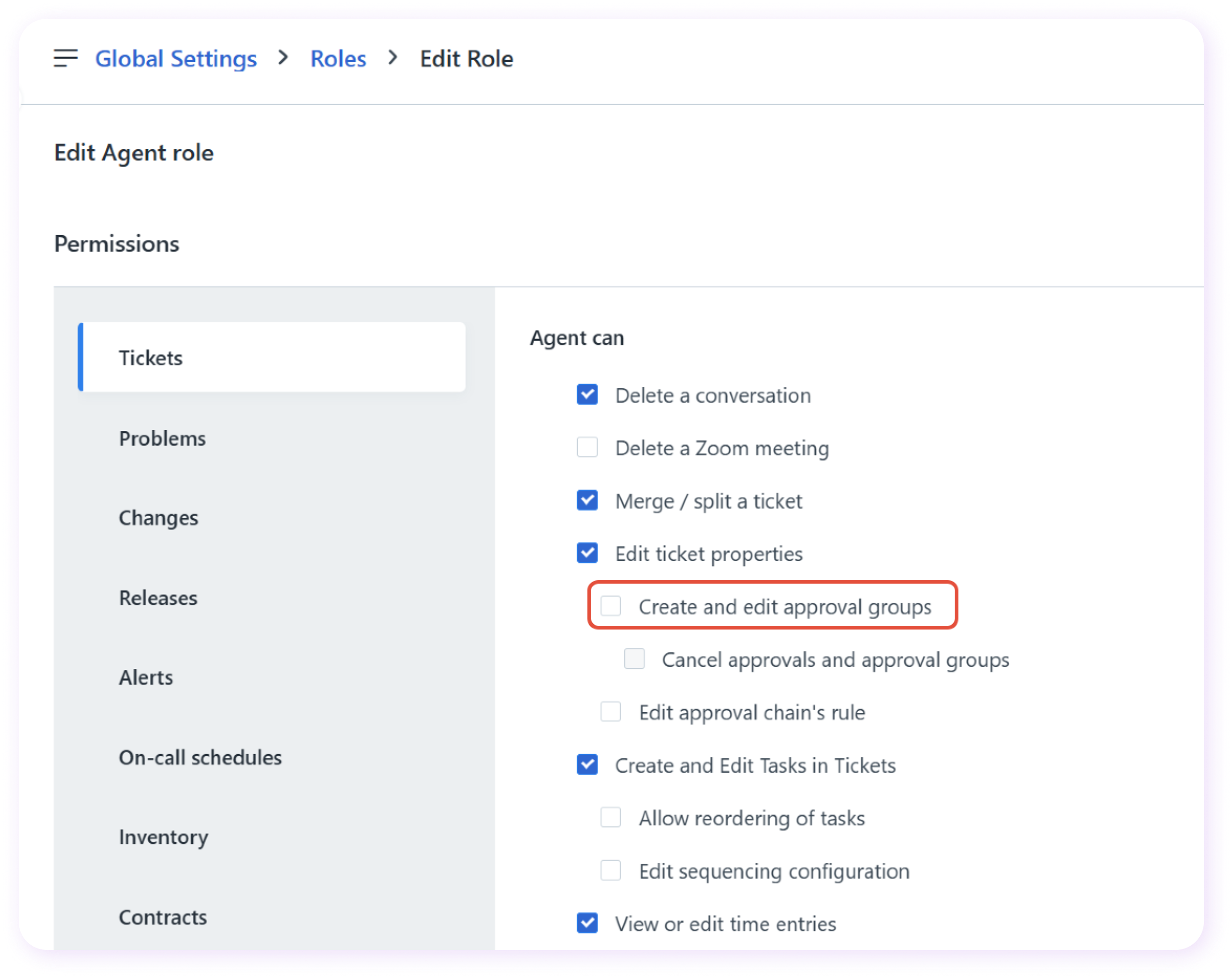The image size is (1232, 978).
Task: Toggle Merge / split a ticket checkbox
Action: tap(587, 500)
